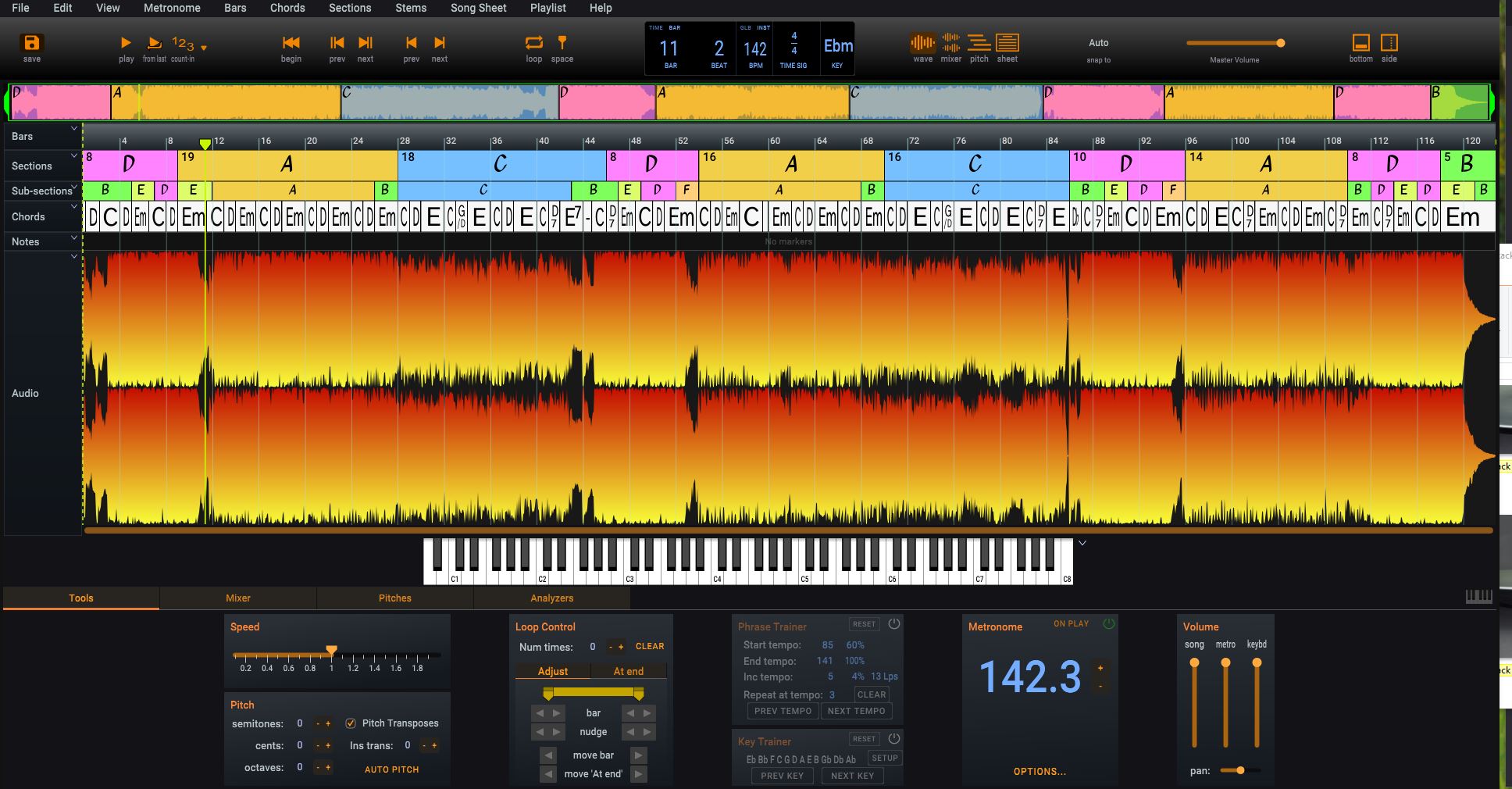Viewport: 1512px width, 789px height.
Task: Collapse the Chords row expander
Action: click(74, 207)
